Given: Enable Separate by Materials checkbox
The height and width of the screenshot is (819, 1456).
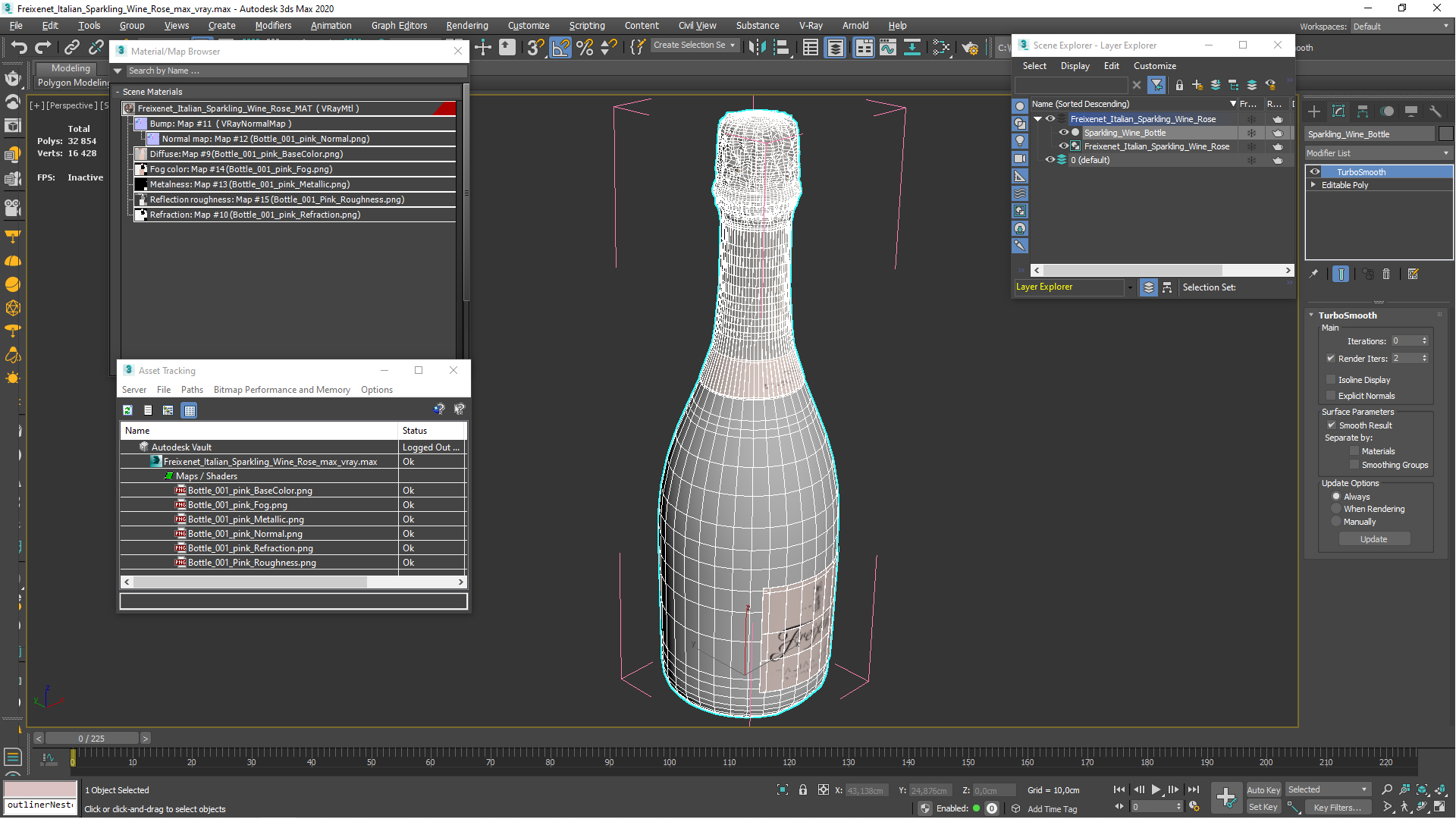Looking at the screenshot, I should coord(1354,451).
